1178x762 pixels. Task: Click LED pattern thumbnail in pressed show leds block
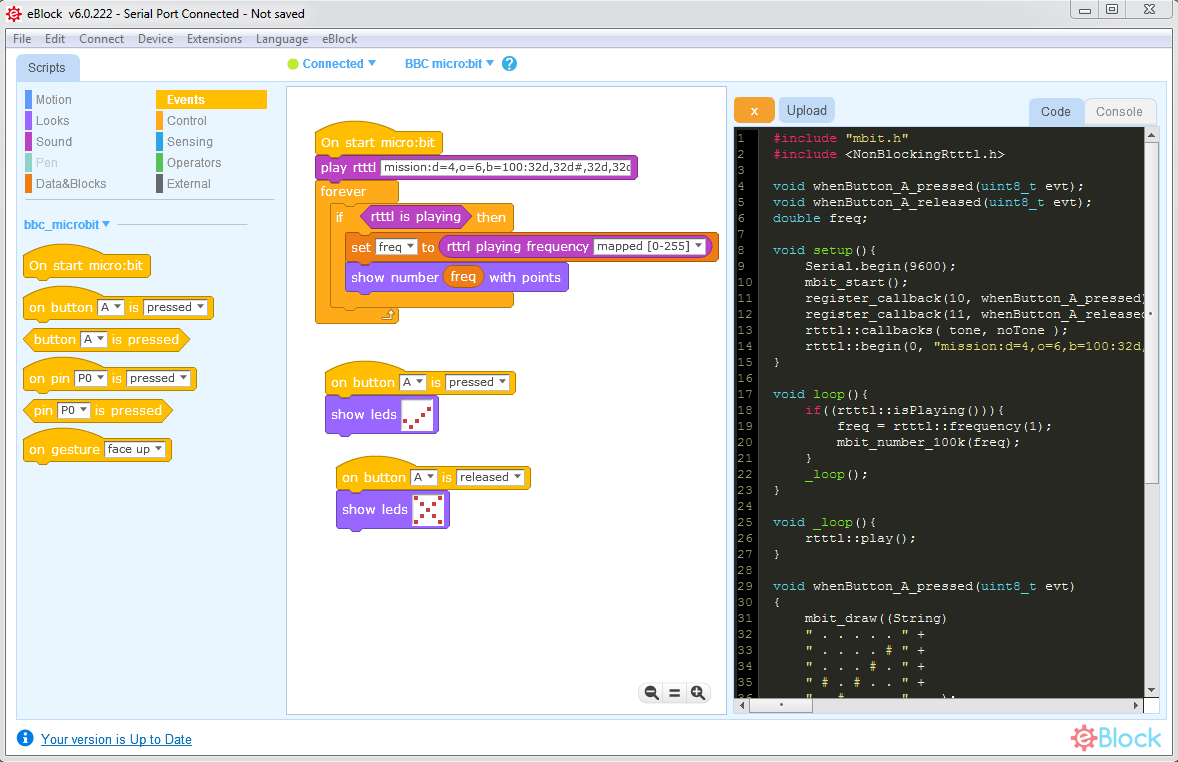418,415
